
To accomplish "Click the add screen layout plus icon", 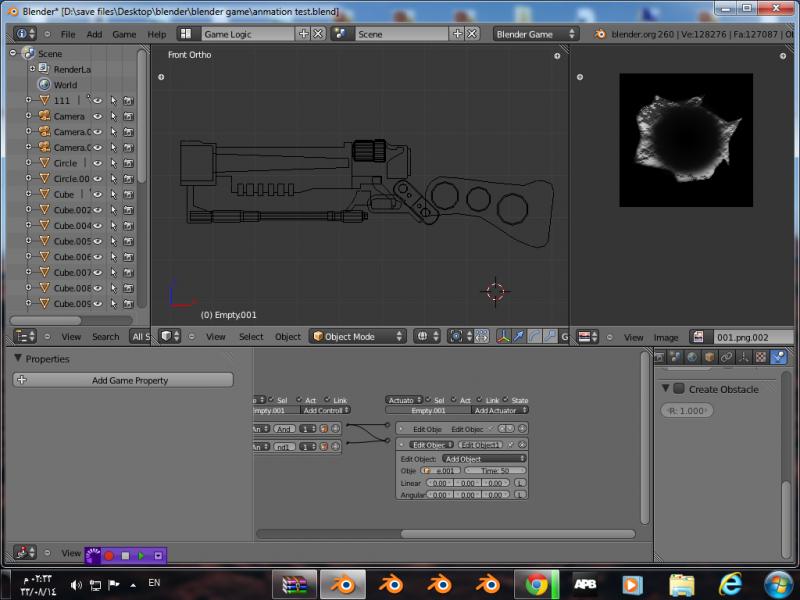I will (303, 34).
